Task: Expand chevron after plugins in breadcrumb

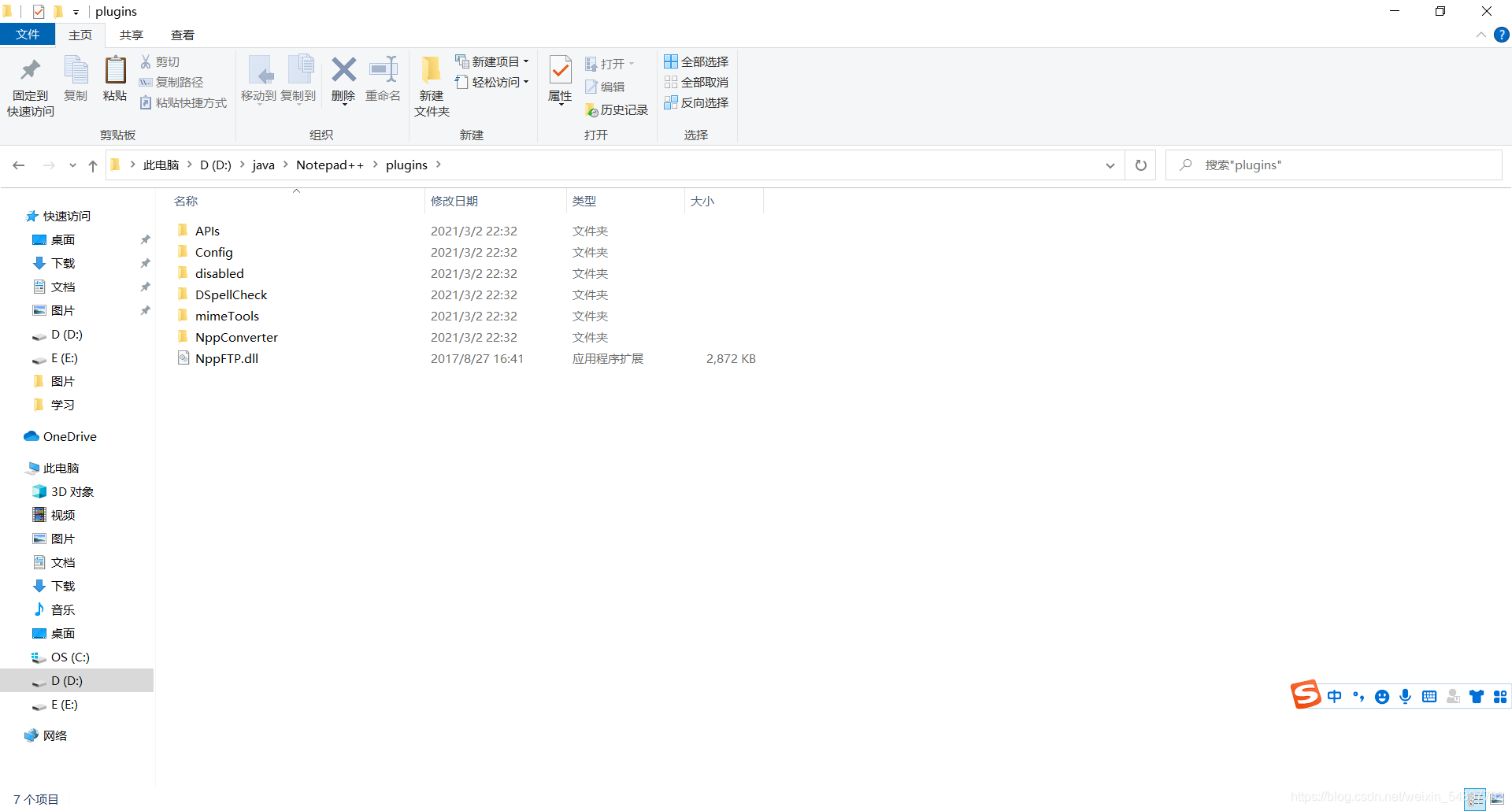Action: point(439,165)
